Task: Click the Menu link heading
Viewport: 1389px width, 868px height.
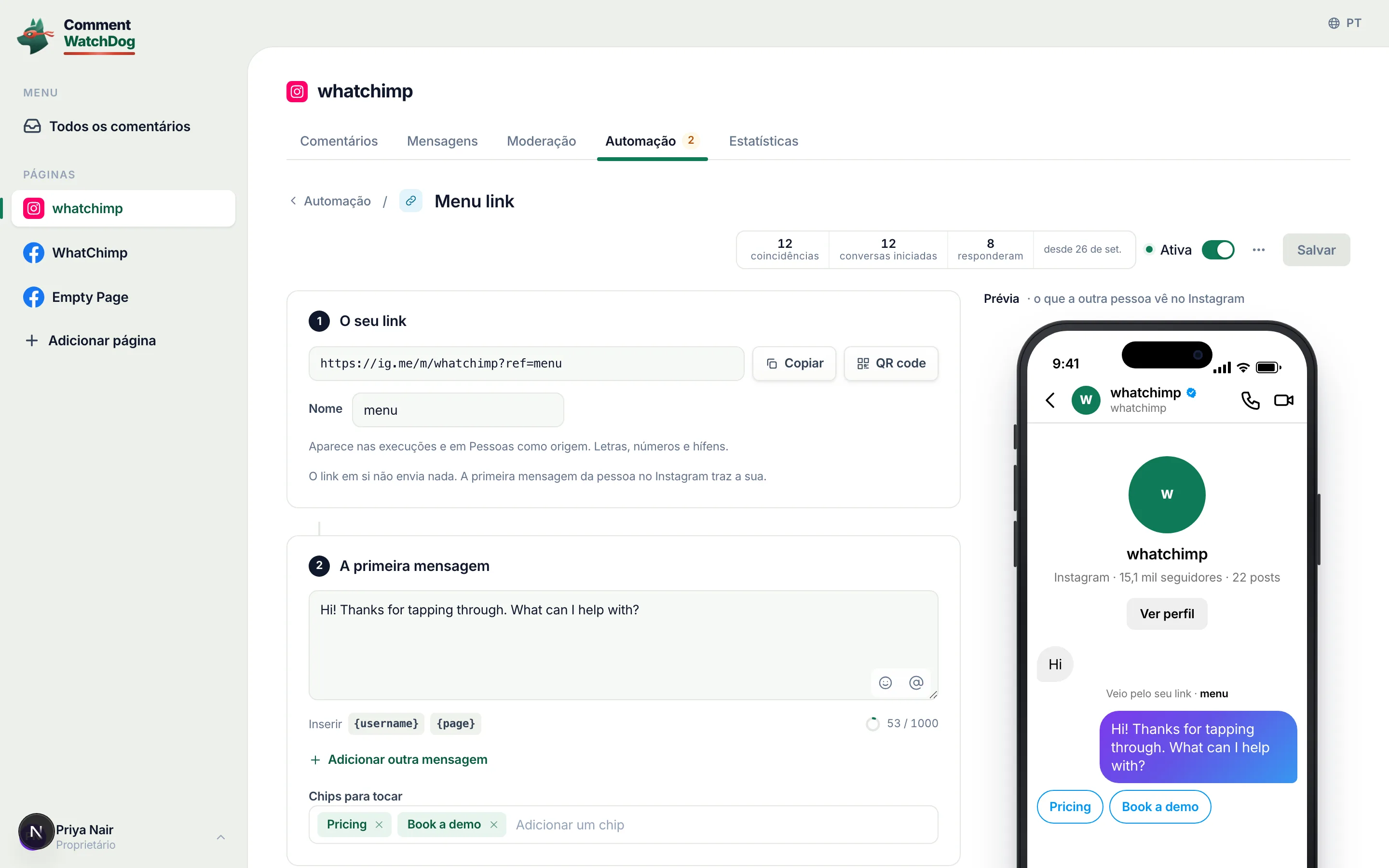Action: tap(474, 201)
